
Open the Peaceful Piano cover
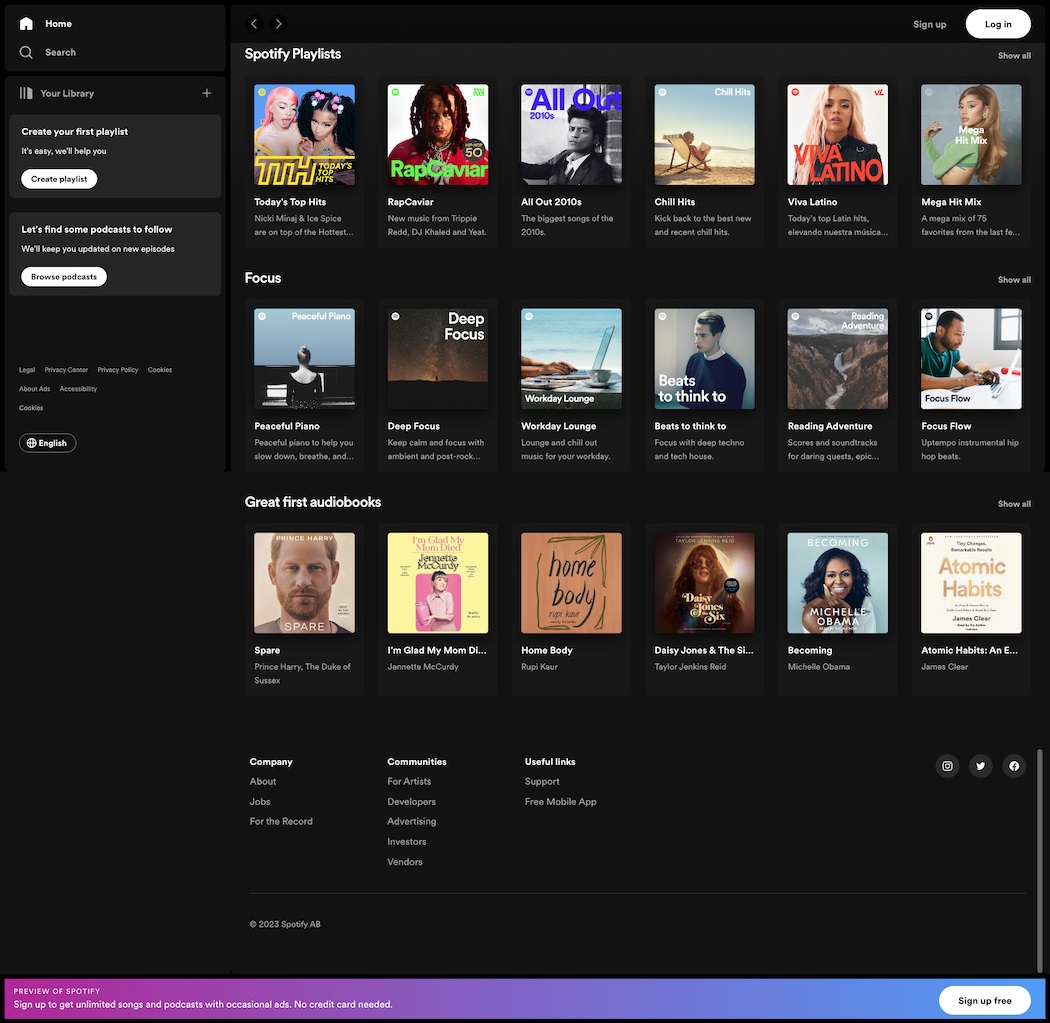(305, 359)
